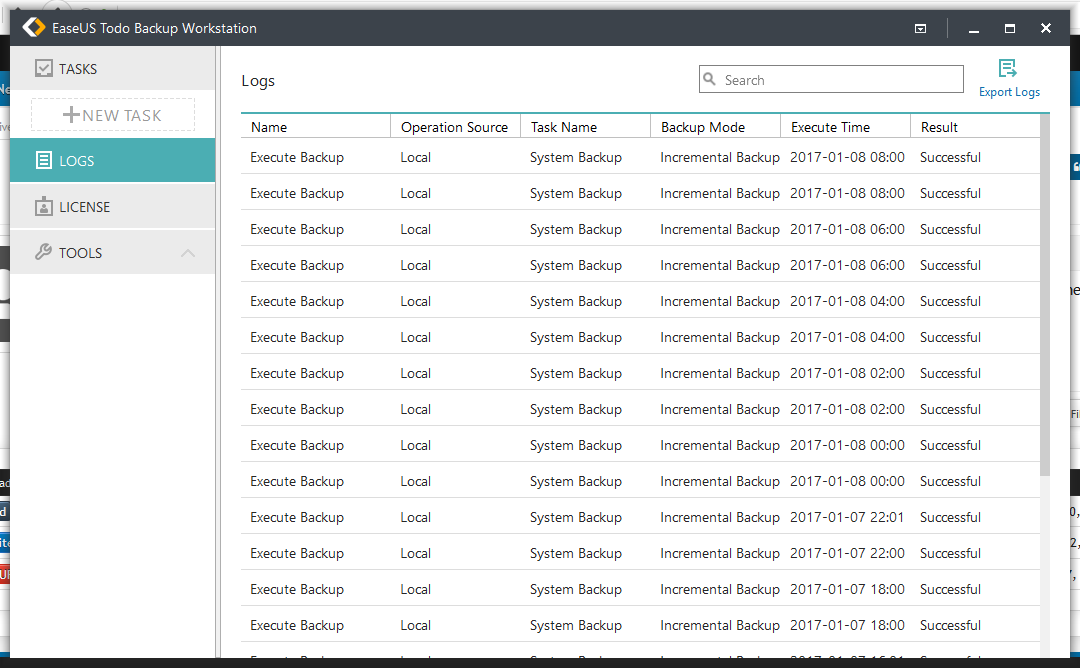This screenshot has height=668, width=1080.
Task: Select the 2017-01-07 22:01 log entry
Action: point(640,517)
